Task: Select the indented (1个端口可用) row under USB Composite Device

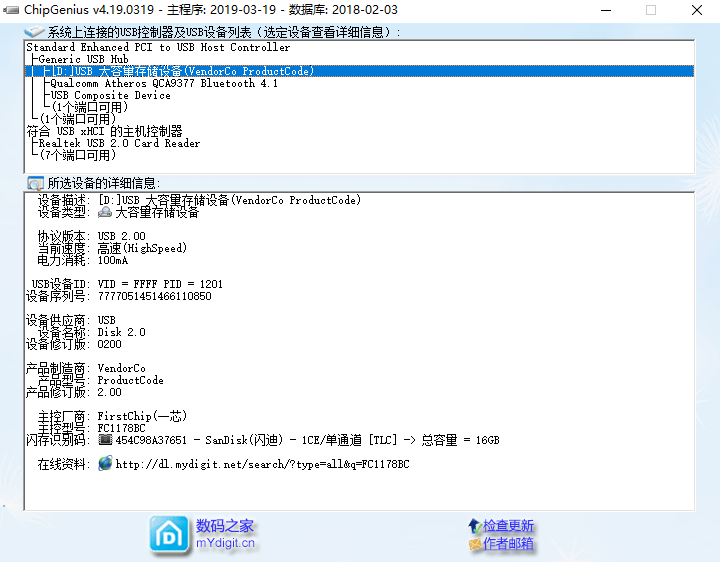Action: [x=90, y=107]
